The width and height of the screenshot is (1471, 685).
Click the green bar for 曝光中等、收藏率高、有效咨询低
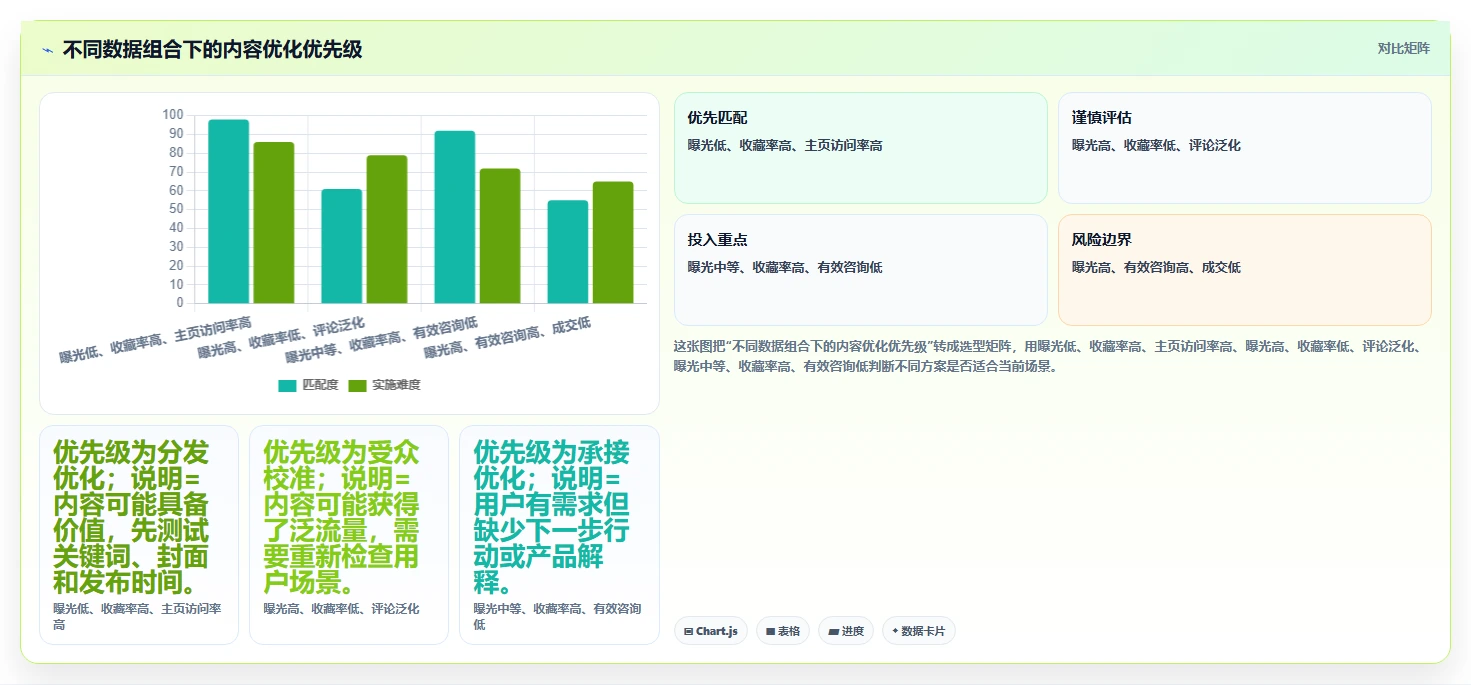(x=500, y=236)
